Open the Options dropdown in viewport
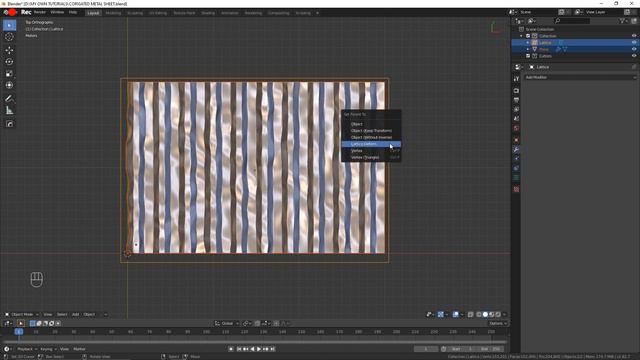This screenshot has height=360, width=640. [x=498, y=324]
